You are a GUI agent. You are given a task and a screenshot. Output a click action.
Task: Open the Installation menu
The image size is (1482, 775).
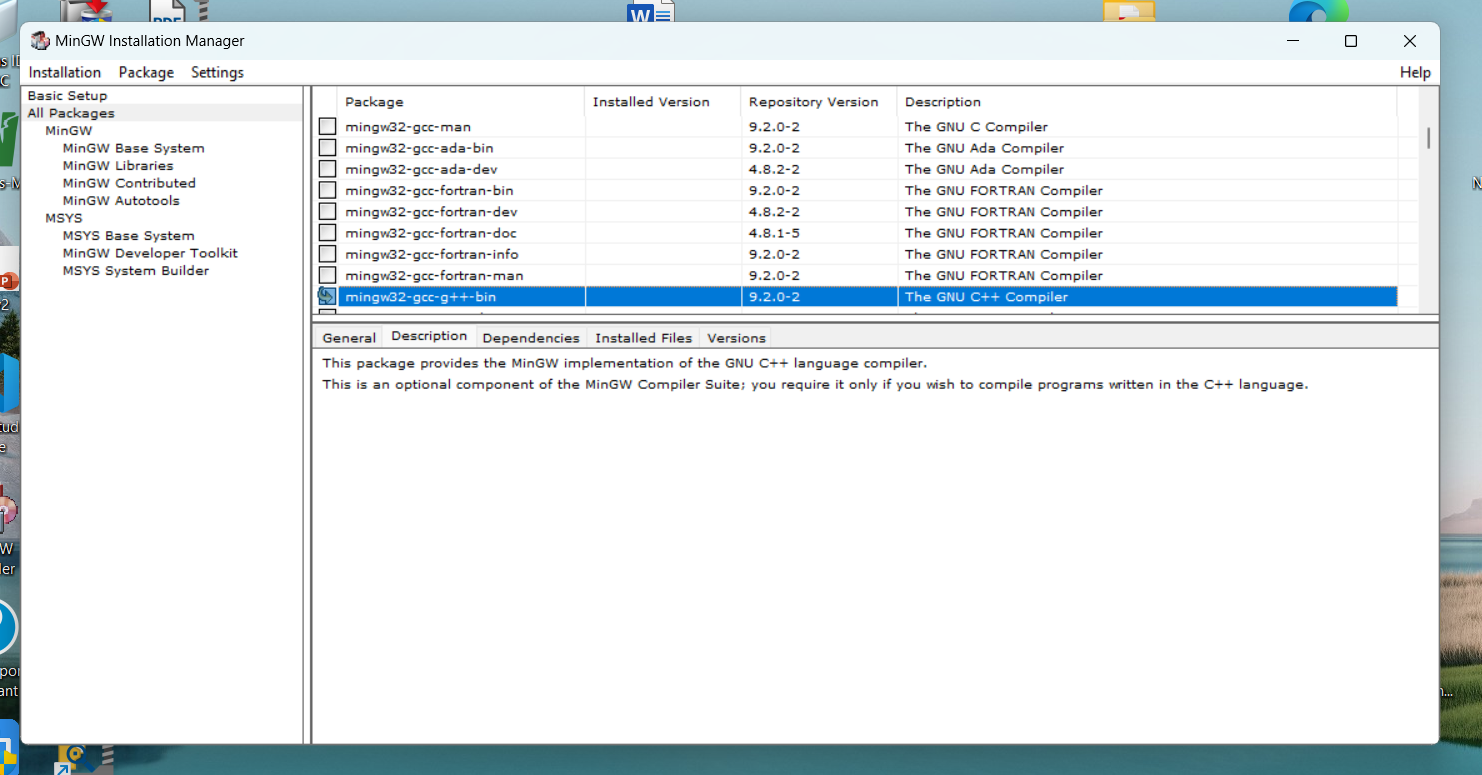(65, 72)
